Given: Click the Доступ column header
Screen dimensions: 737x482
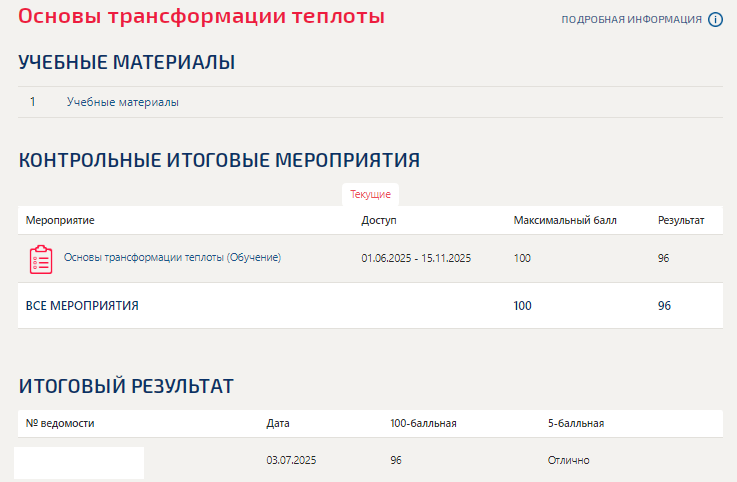Looking at the screenshot, I should point(379,220).
